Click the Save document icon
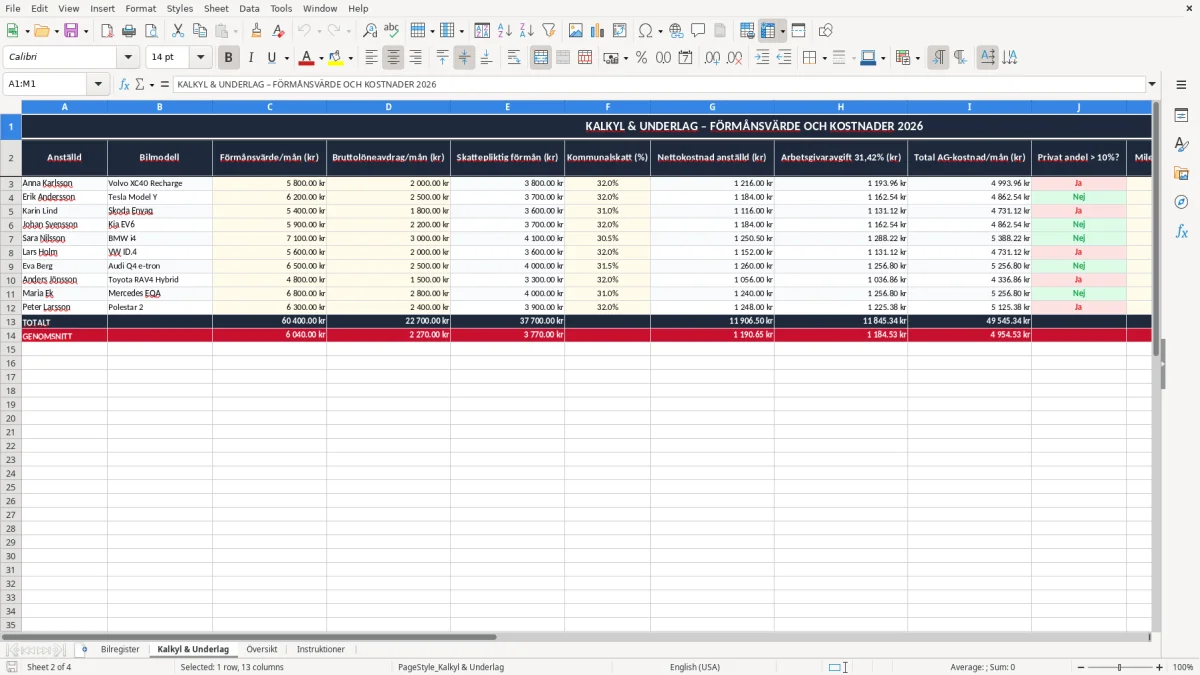The image size is (1200, 675). (x=71, y=31)
